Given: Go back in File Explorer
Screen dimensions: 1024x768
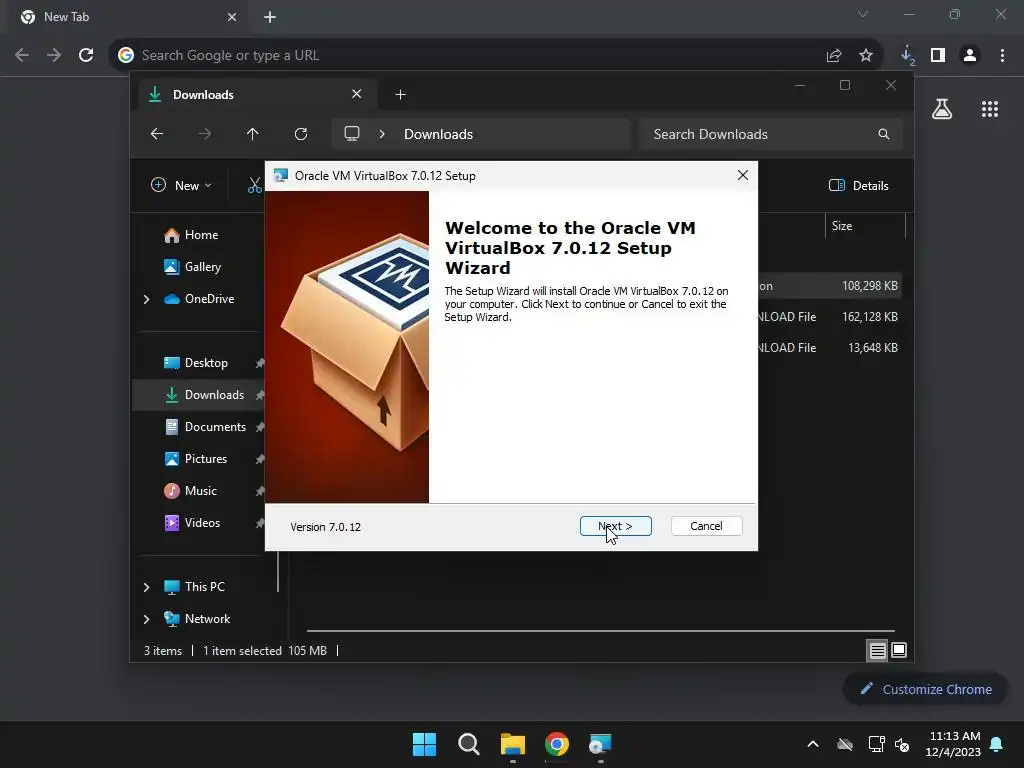Looking at the screenshot, I should pyautogui.click(x=157, y=134).
